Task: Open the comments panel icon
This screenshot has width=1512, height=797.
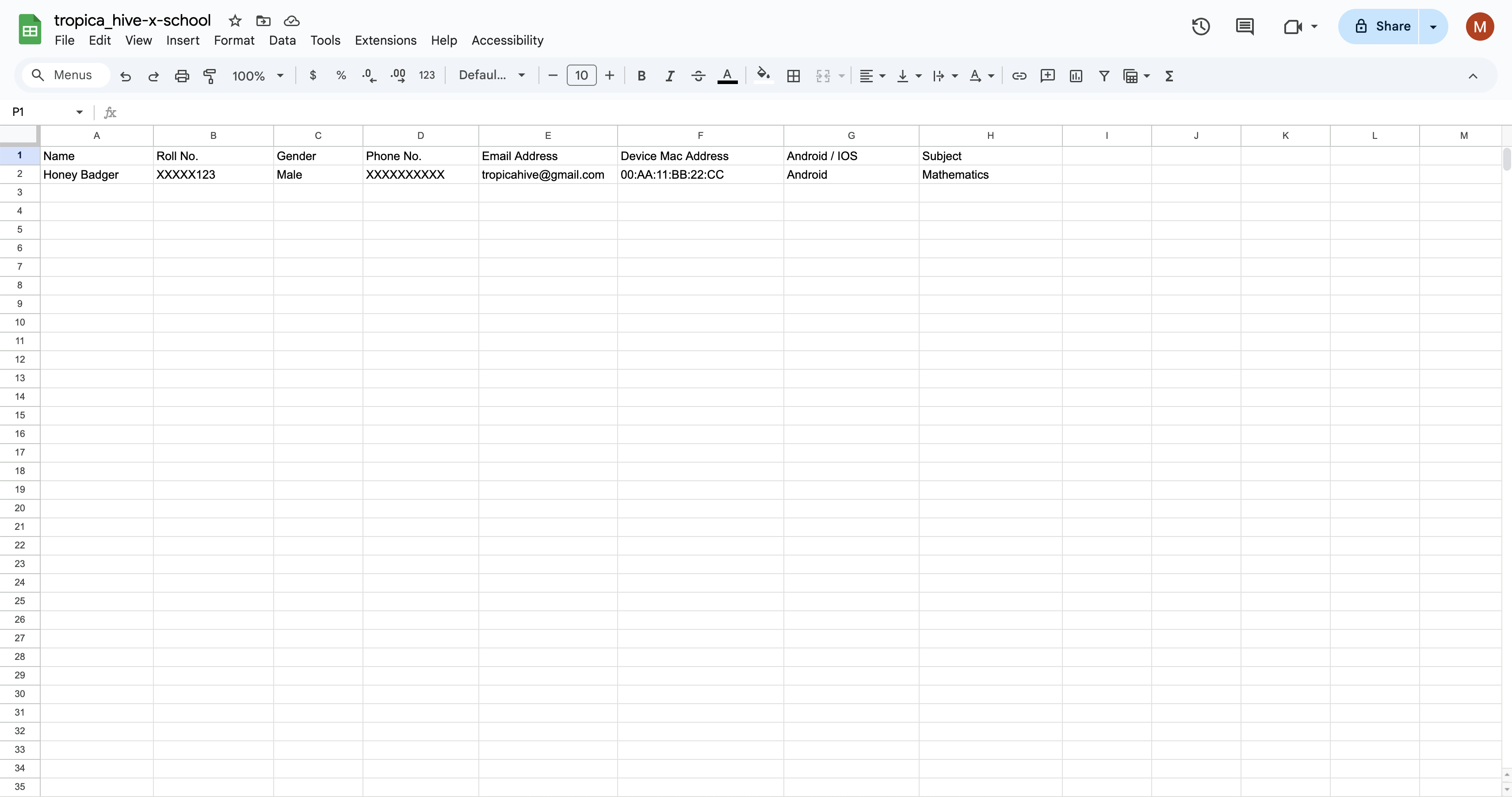Action: coord(1245,27)
